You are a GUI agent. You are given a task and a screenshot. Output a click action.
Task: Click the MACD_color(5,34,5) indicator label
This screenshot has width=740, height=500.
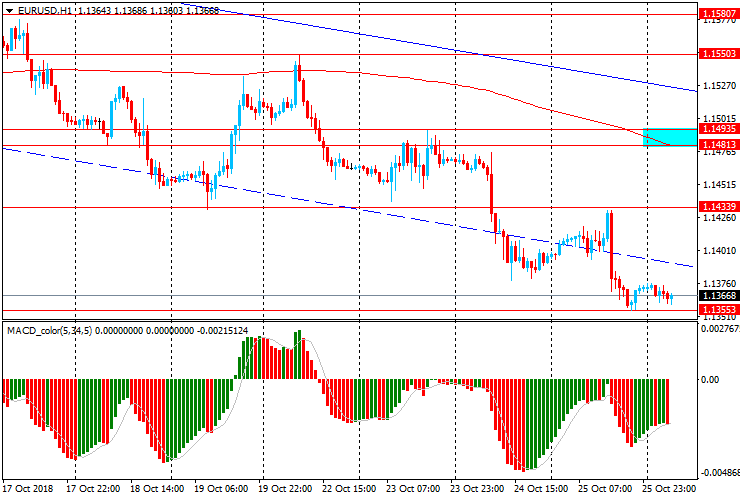[x=50, y=331]
